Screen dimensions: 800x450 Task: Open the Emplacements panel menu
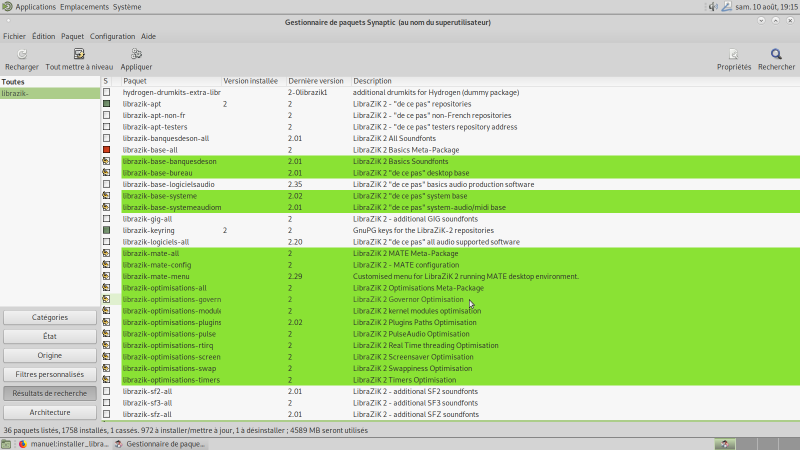click(84, 7)
